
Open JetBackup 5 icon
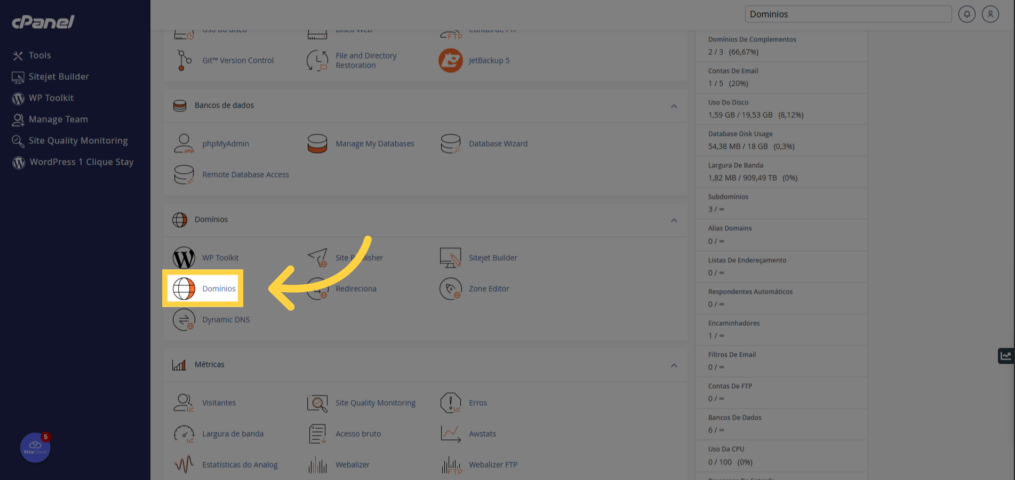tap(451, 60)
